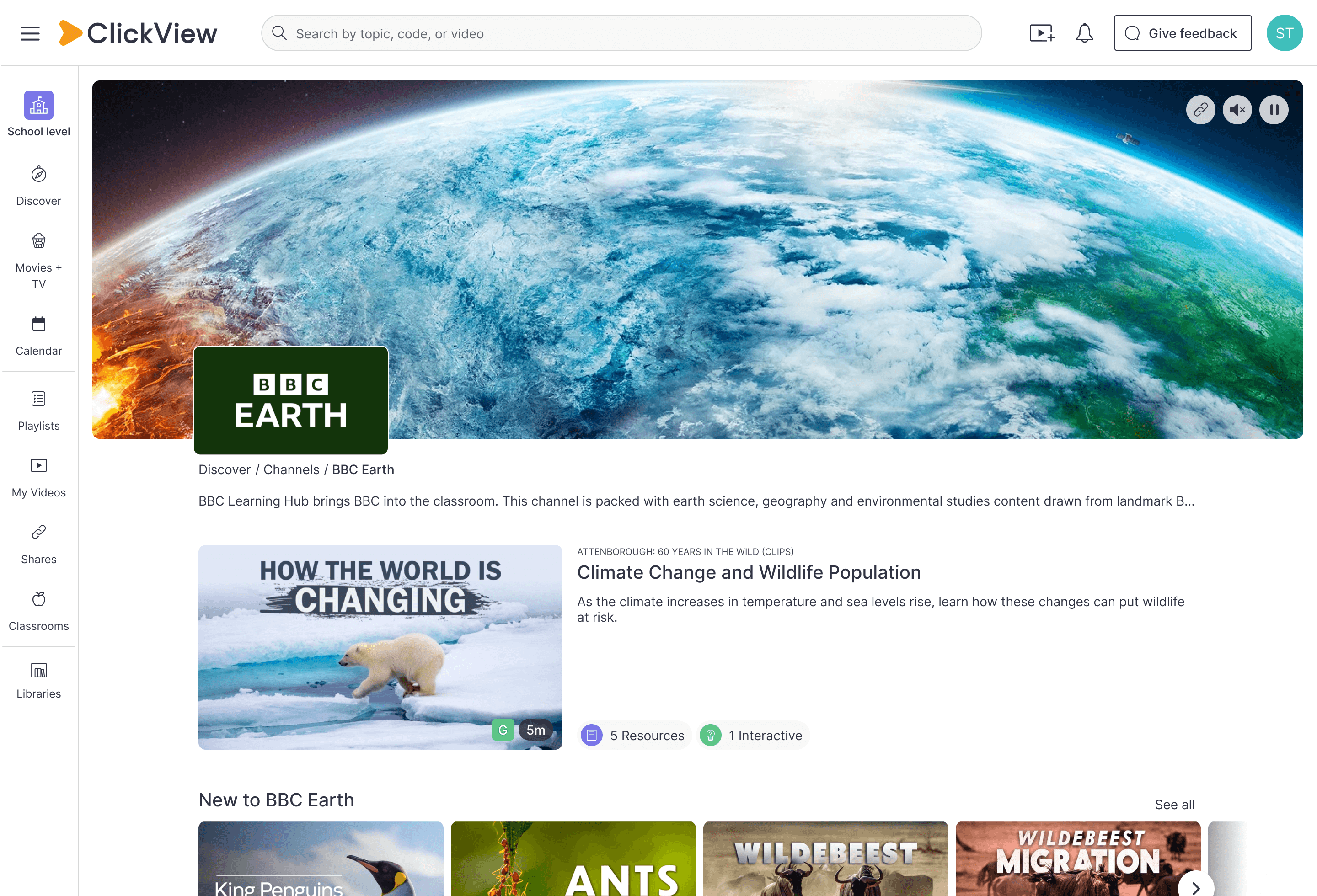Open Playlists in sidebar
1317x896 pixels.
coord(38,411)
